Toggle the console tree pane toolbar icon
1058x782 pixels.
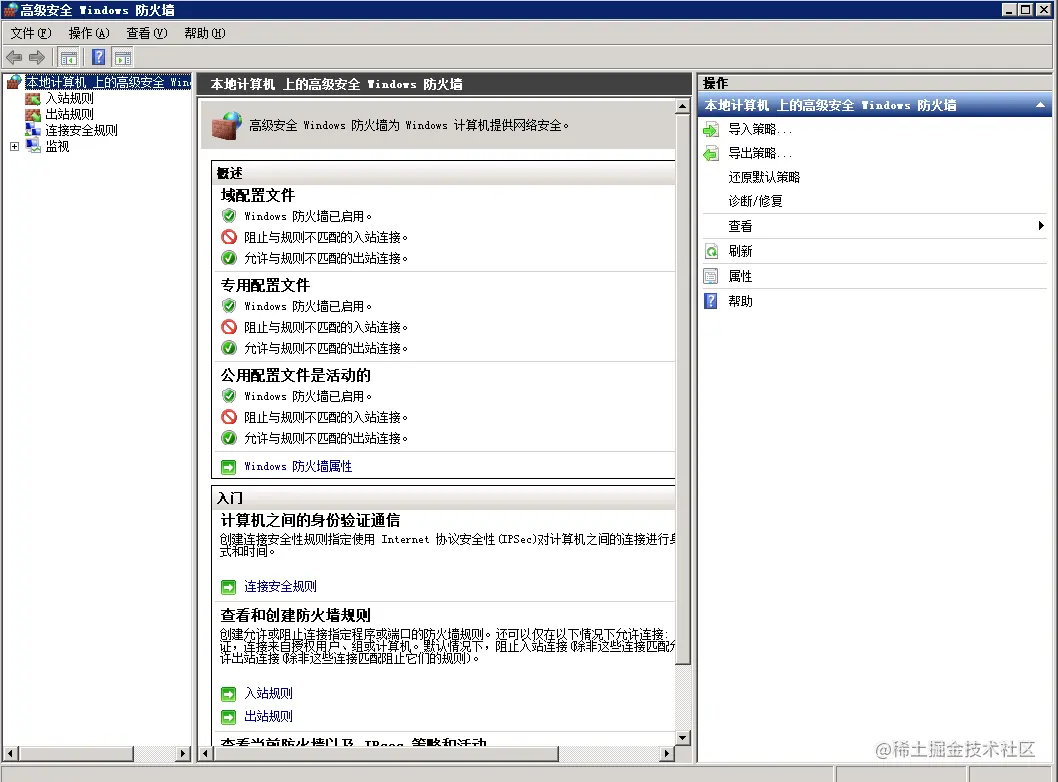coord(68,57)
